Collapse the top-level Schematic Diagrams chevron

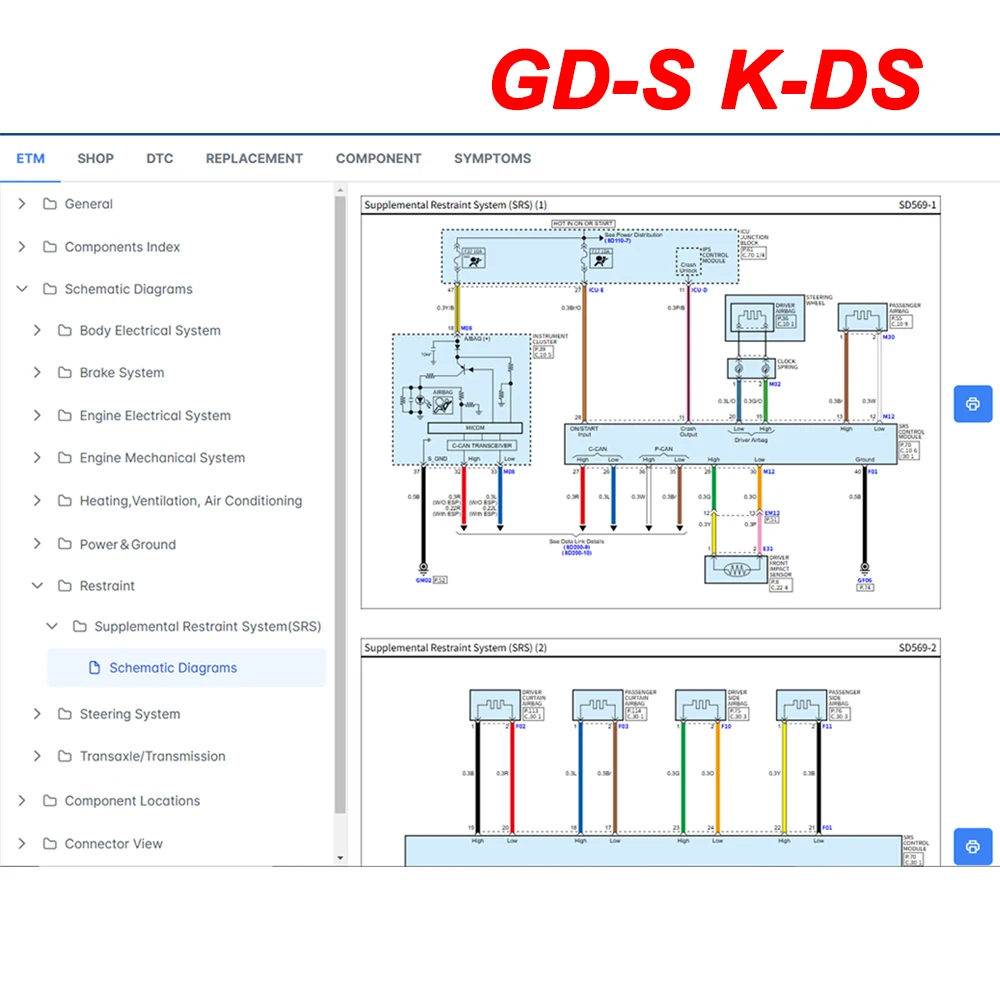22,289
